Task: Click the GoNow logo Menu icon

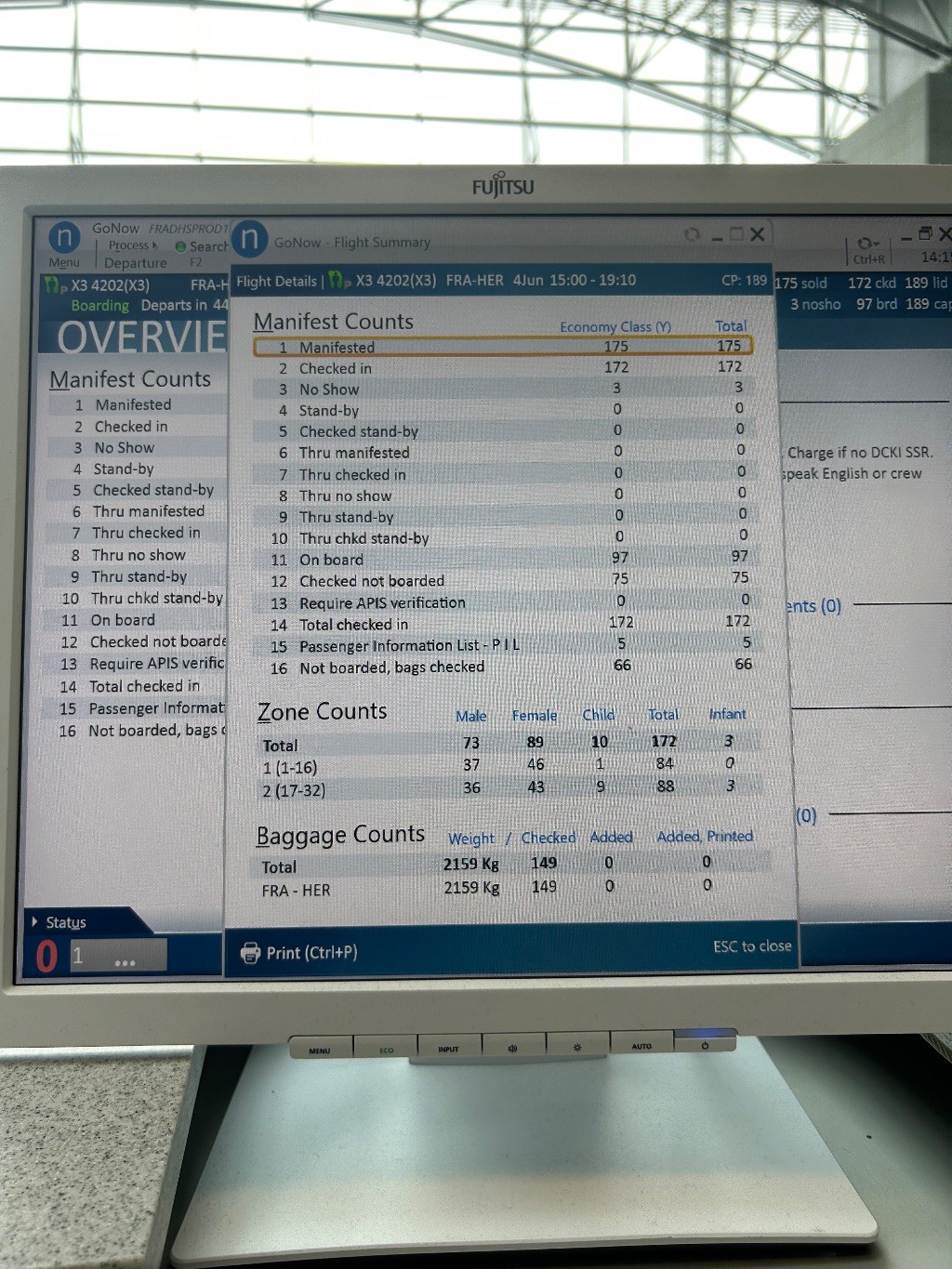Action: click(x=64, y=238)
